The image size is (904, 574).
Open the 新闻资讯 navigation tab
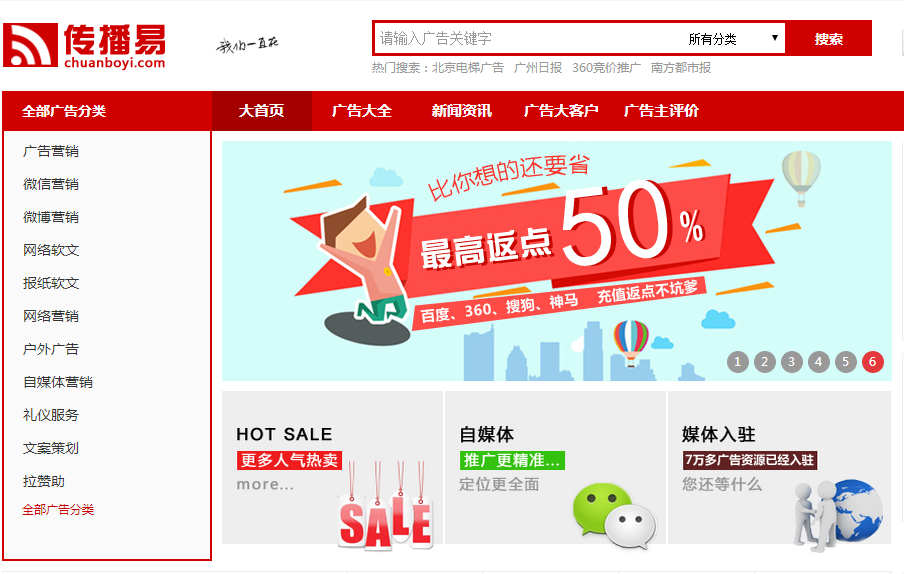(461, 111)
